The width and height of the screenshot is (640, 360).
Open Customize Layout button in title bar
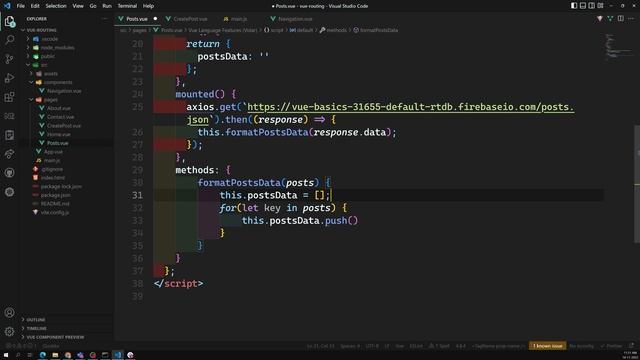coord(600,6)
